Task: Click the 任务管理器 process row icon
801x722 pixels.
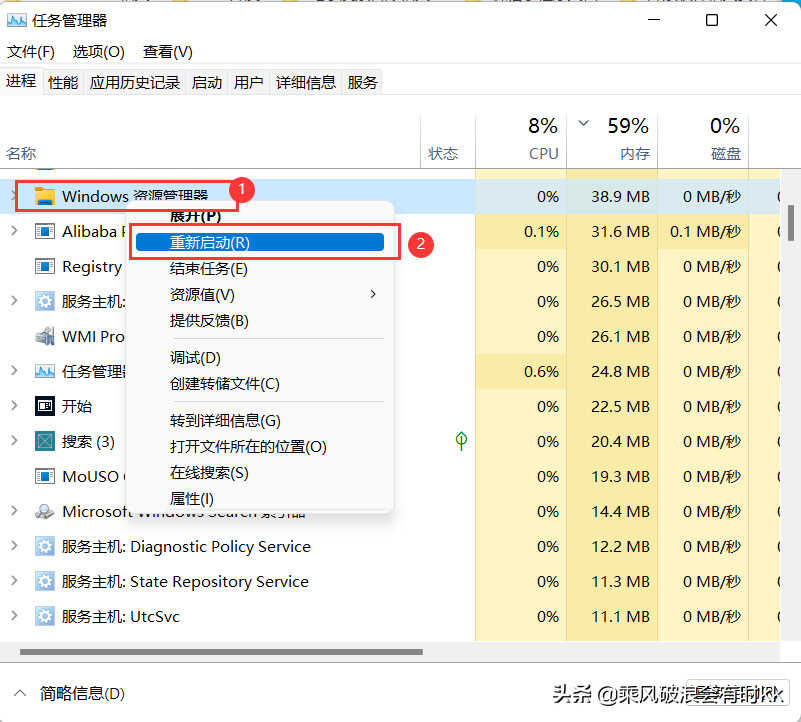Action: pos(44,371)
